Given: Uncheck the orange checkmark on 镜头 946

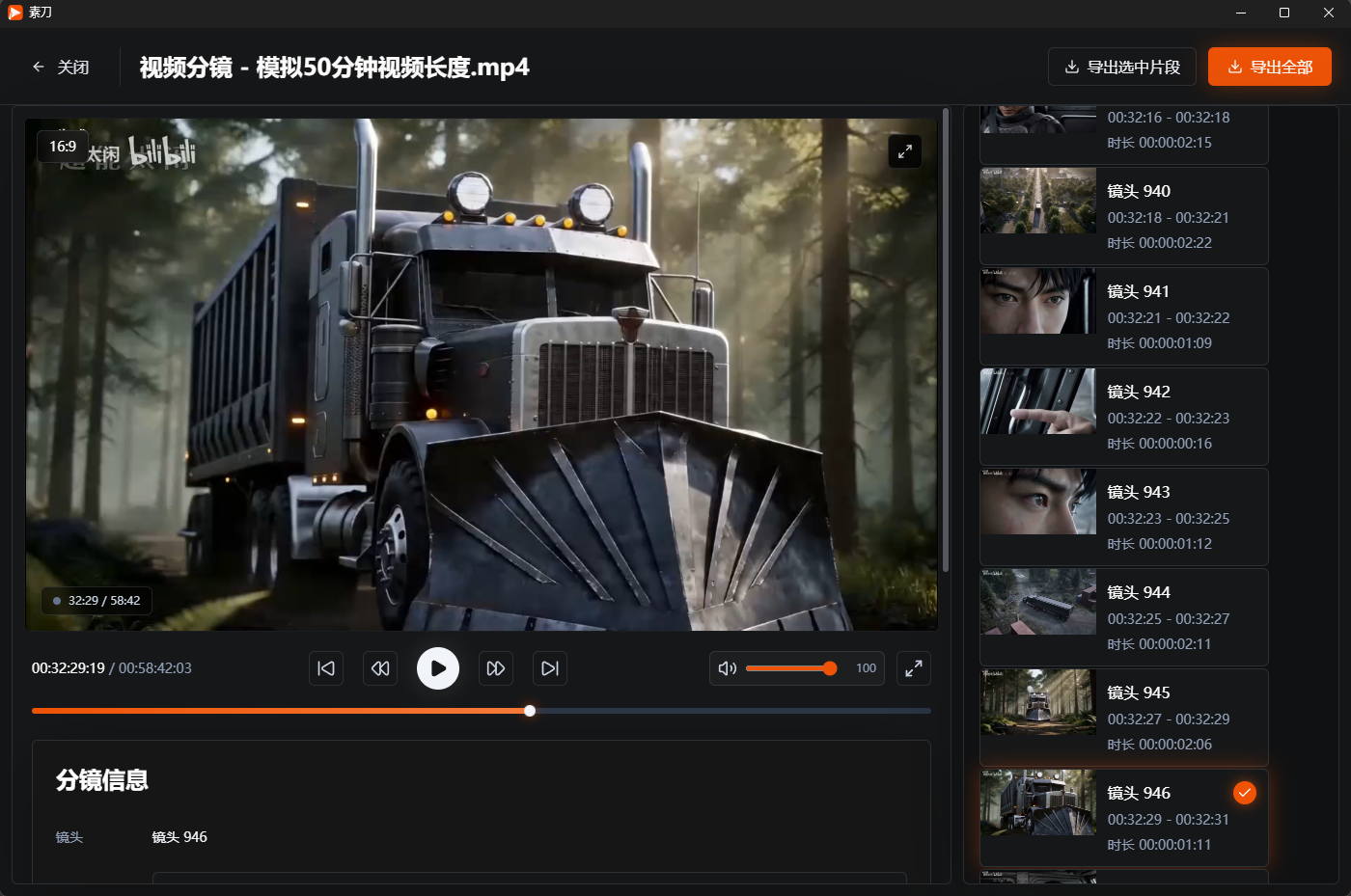Looking at the screenshot, I should [1245, 793].
